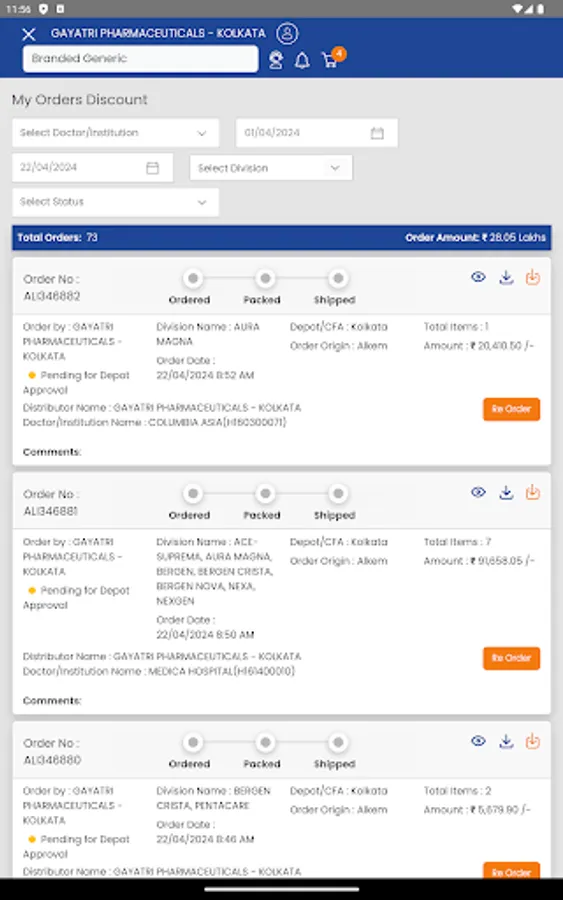The width and height of the screenshot is (563, 900).
Task: Expand the Select Division dropdown
Action: [x=271, y=168]
